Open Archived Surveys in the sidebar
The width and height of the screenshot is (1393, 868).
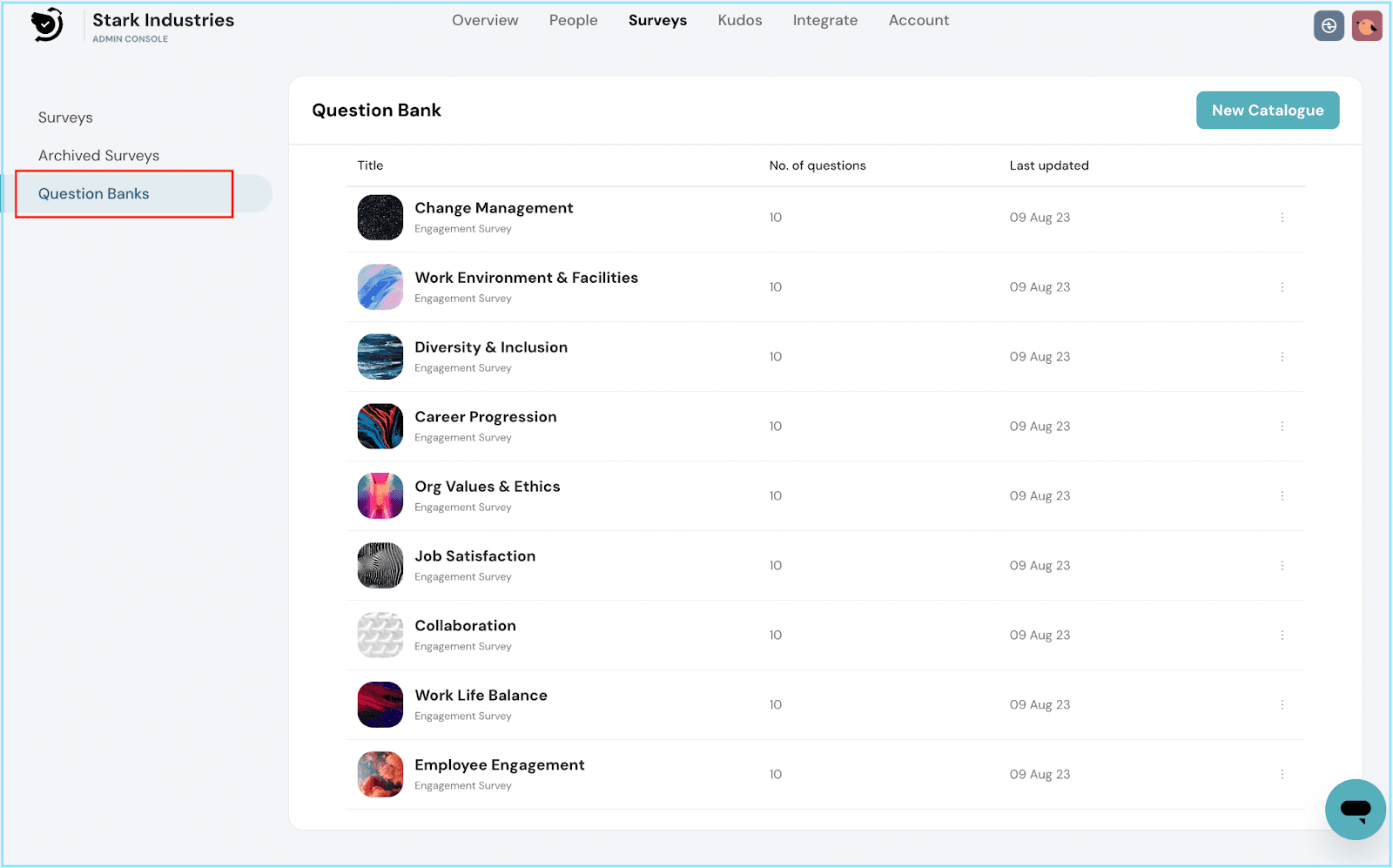[x=99, y=156]
